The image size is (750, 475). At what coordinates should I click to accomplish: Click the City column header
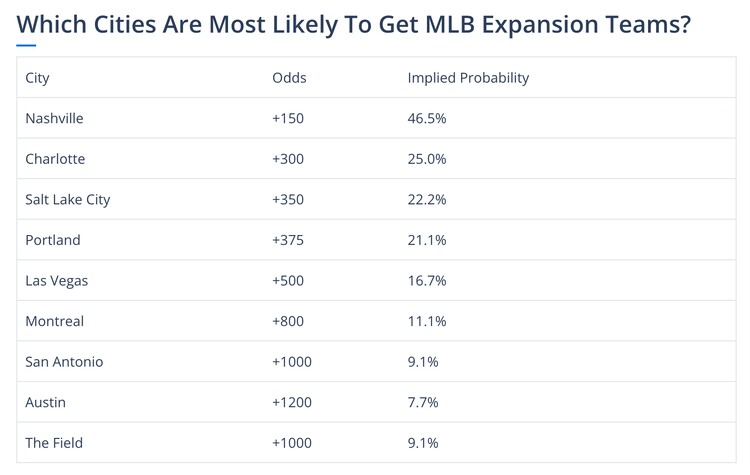pos(38,78)
